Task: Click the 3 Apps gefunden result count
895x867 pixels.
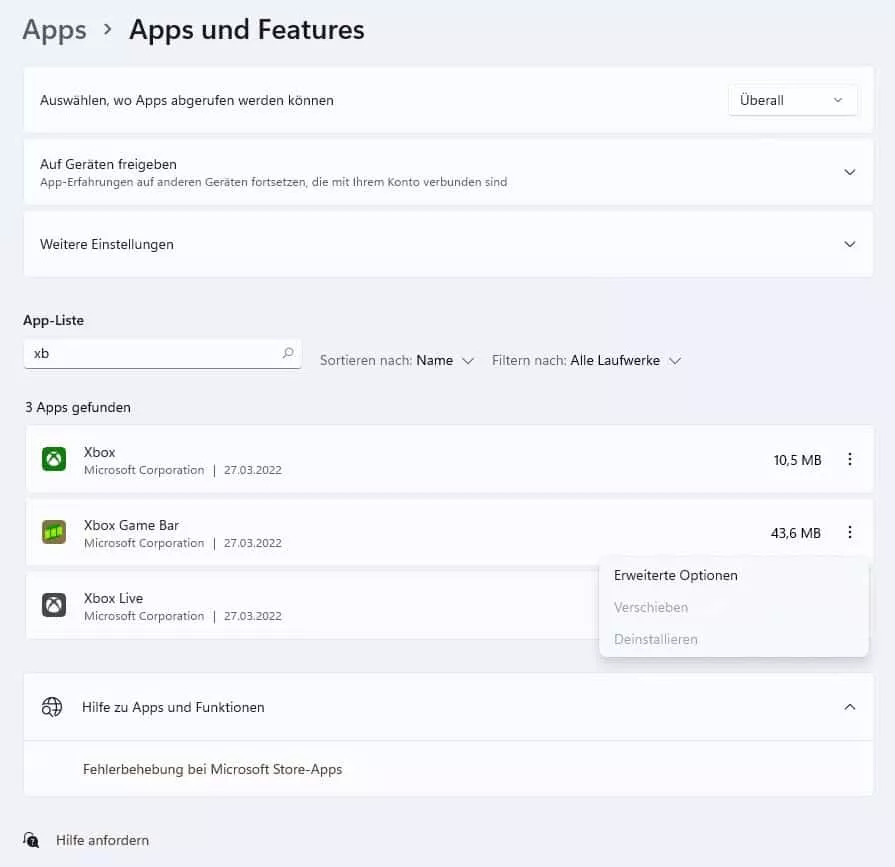Action: coord(78,408)
